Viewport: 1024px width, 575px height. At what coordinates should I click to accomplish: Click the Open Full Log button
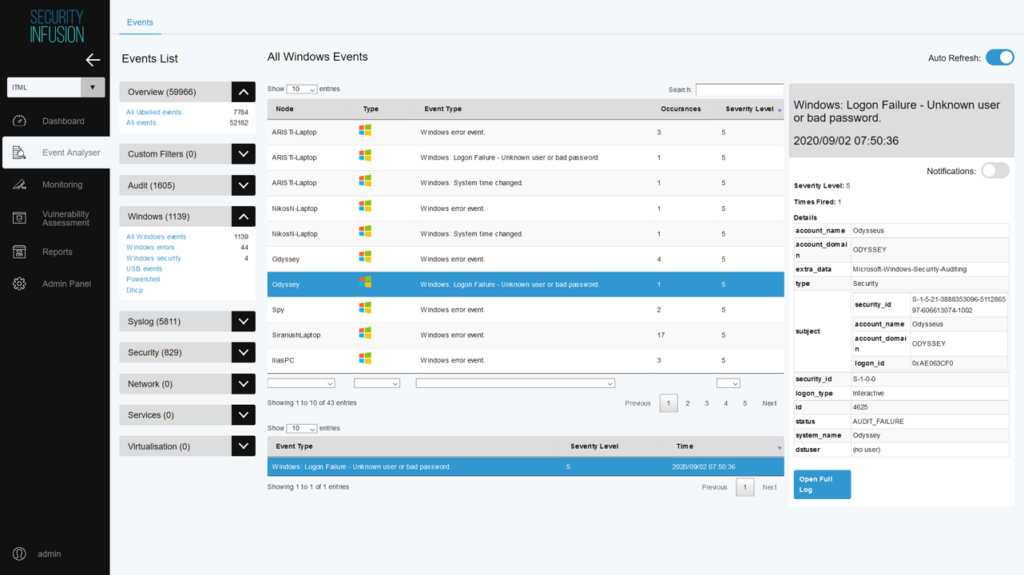click(x=822, y=484)
